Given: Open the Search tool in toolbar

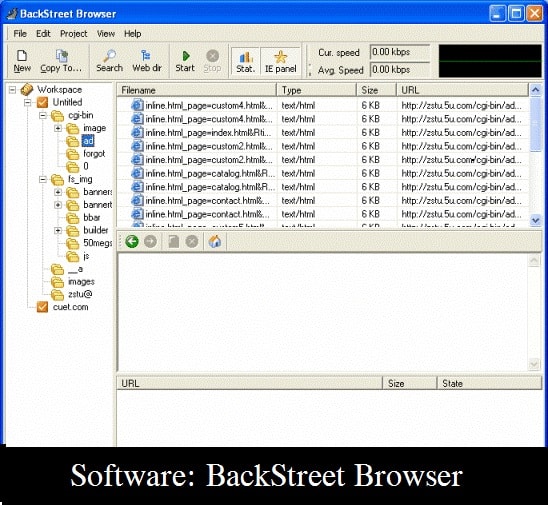Looking at the screenshot, I should (109, 61).
